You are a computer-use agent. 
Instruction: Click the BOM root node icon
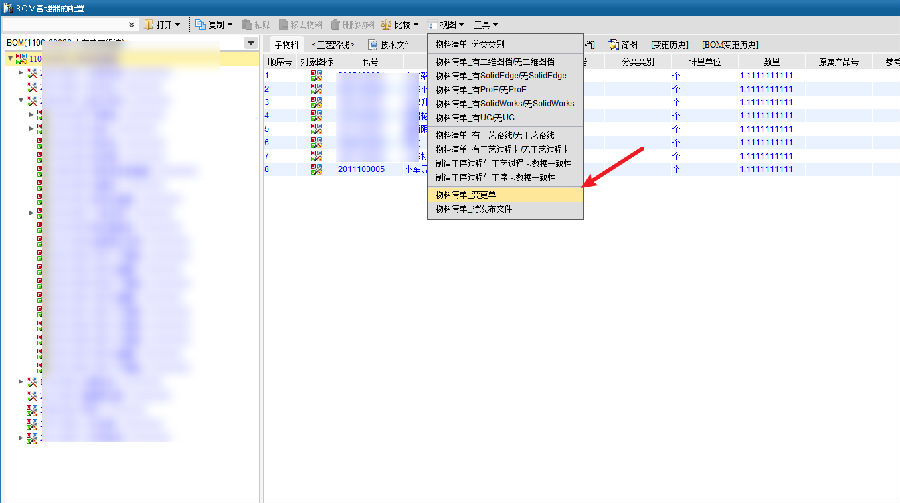pos(21,59)
